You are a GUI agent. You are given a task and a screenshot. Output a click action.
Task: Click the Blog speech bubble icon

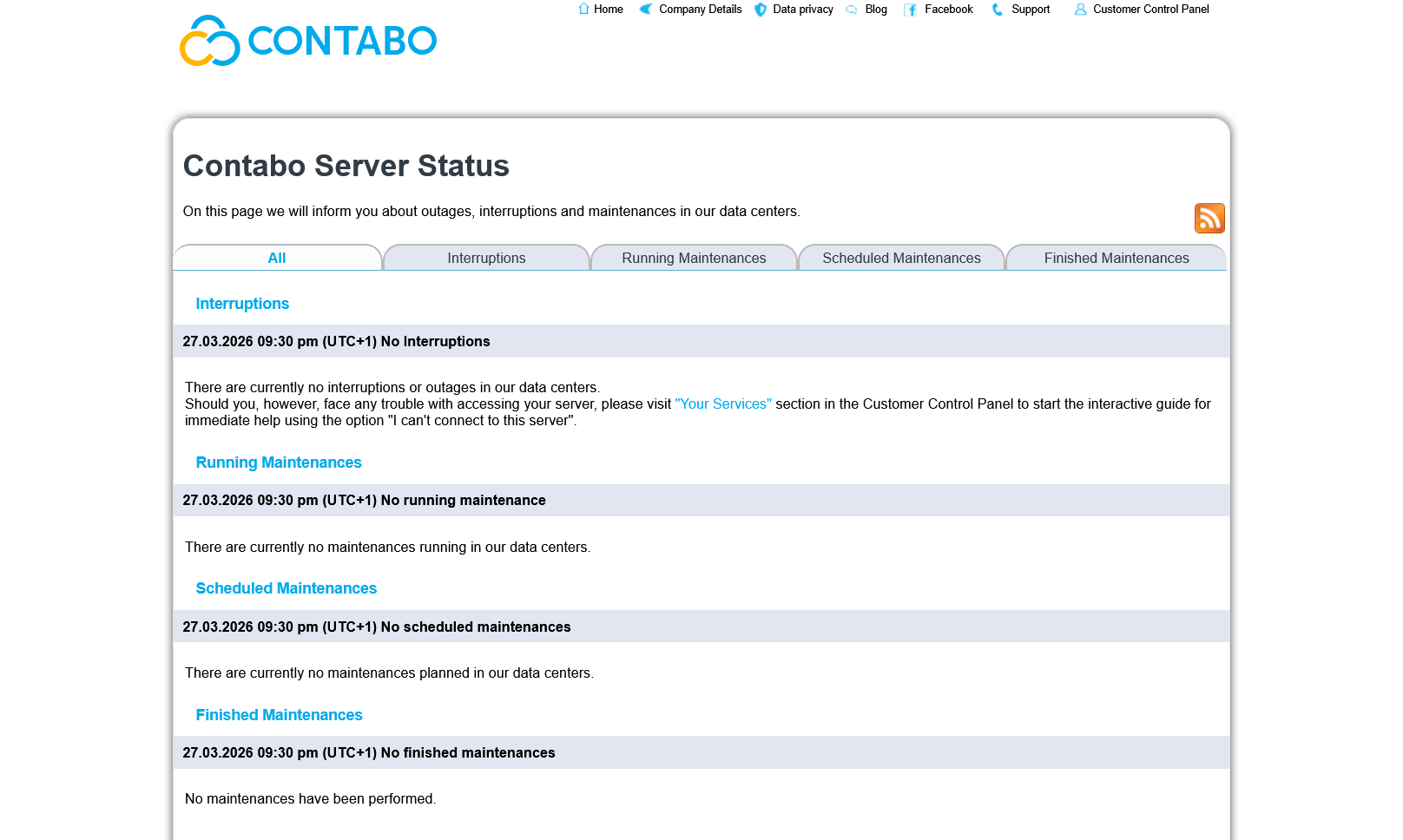pyautogui.click(x=852, y=10)
